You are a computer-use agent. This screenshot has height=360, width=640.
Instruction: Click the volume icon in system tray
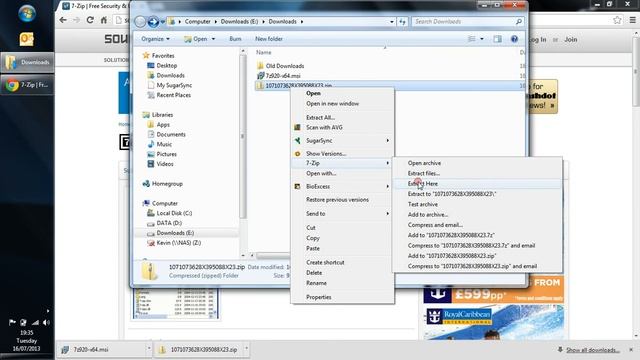(x=46, y=322)
